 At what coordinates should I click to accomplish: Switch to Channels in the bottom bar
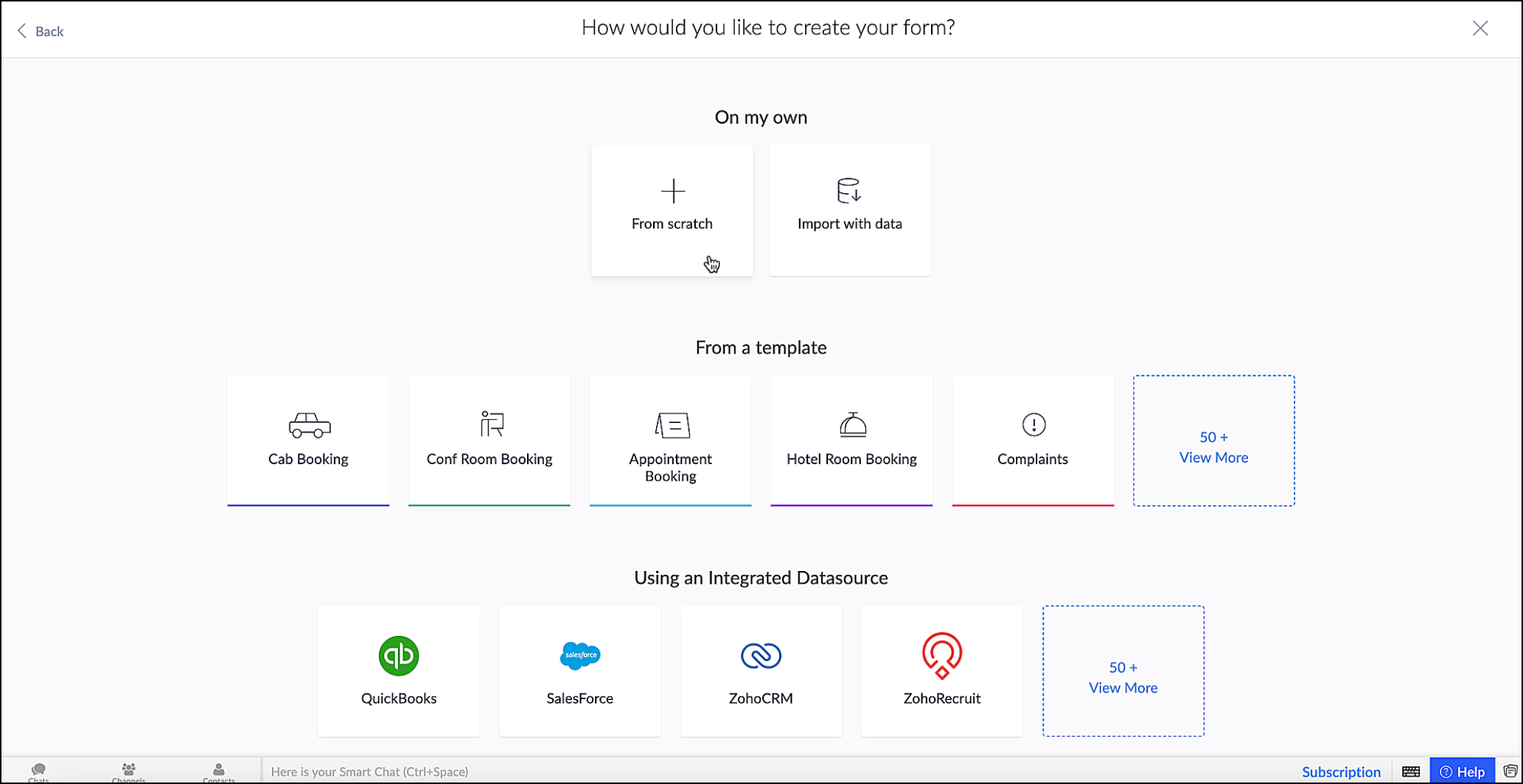[x=128, y=773]
